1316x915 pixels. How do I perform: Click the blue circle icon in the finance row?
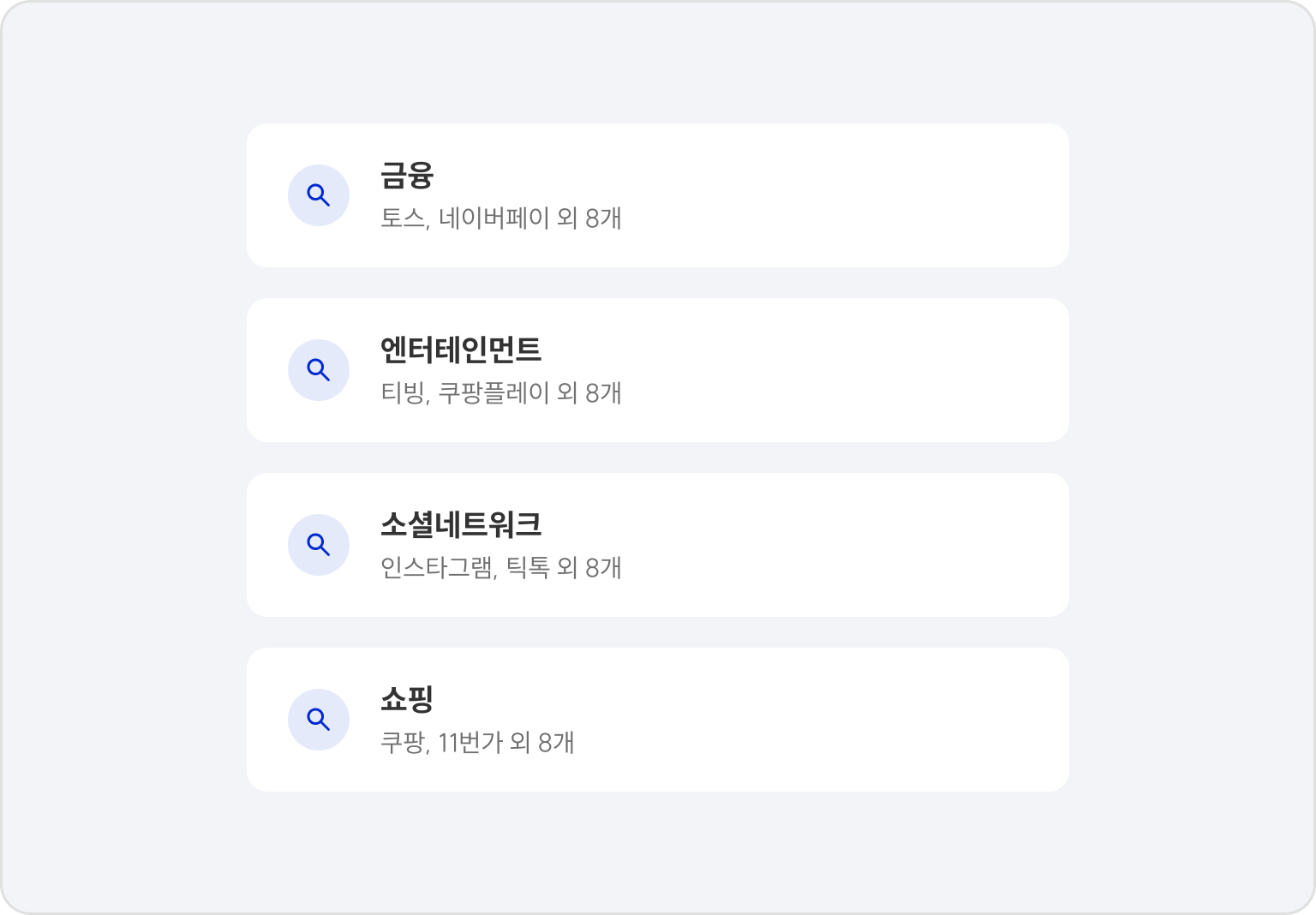point(319,195)
